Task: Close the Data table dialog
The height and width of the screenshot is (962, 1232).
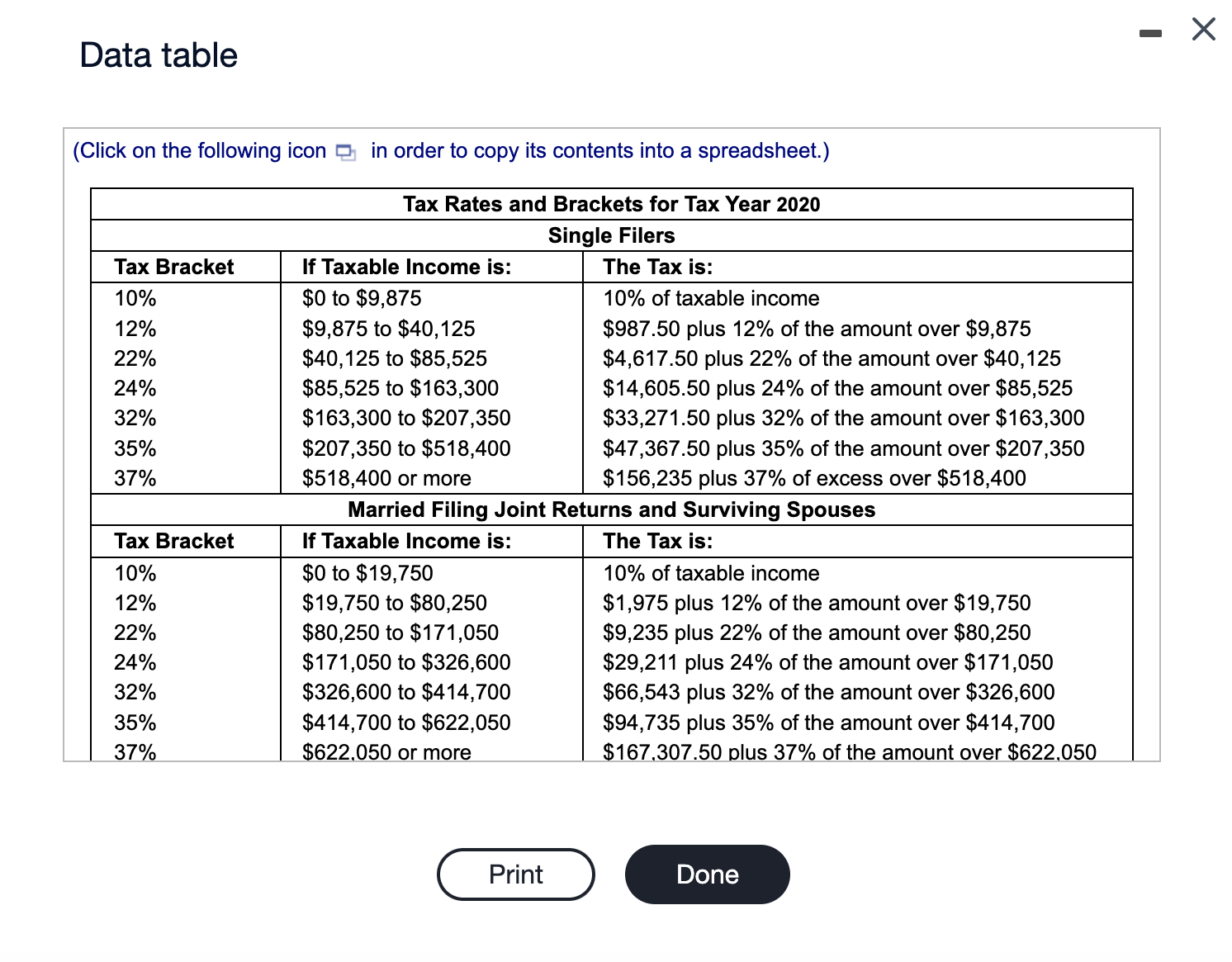Action: [x=1204, y=30]
